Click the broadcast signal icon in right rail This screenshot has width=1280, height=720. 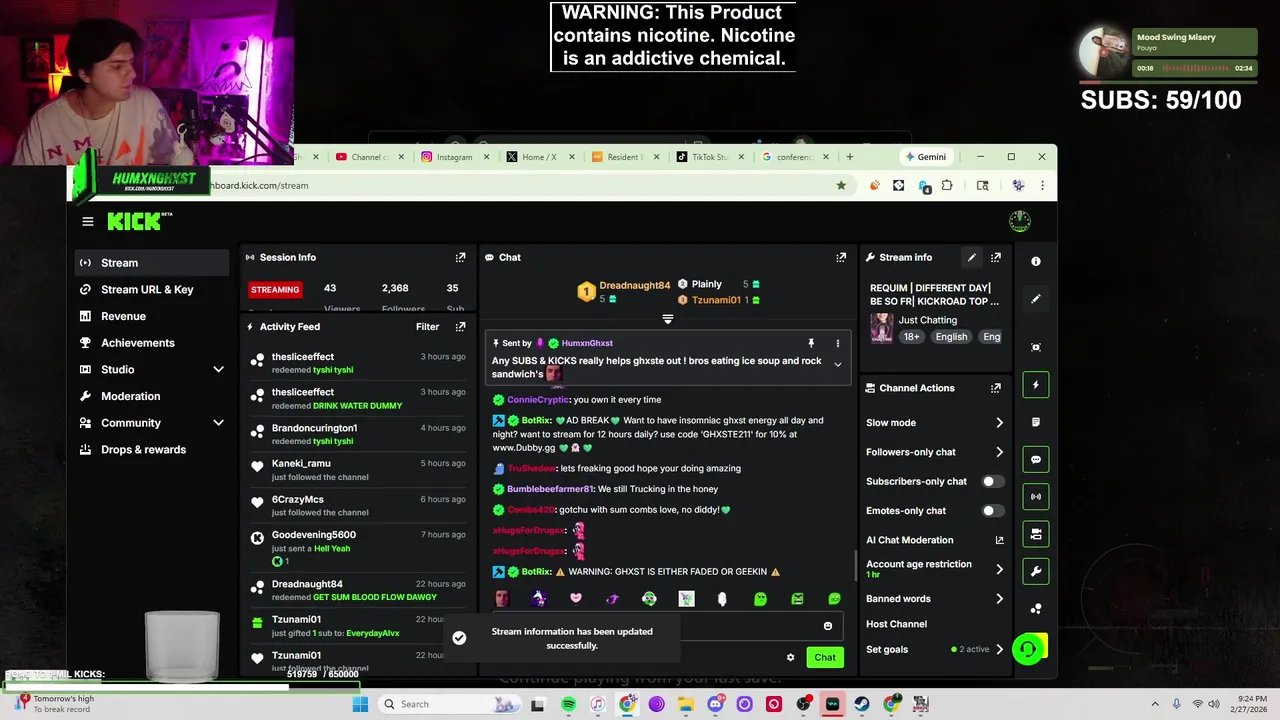(1036, 496)
